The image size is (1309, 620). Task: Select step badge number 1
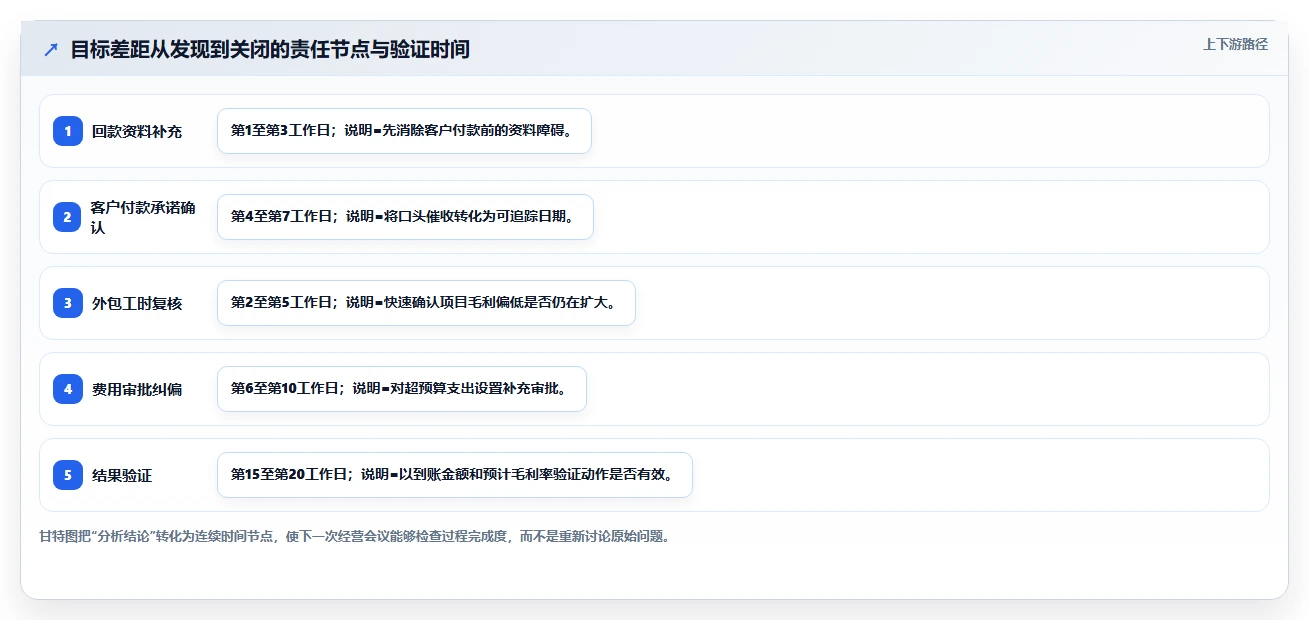[68, 131]
